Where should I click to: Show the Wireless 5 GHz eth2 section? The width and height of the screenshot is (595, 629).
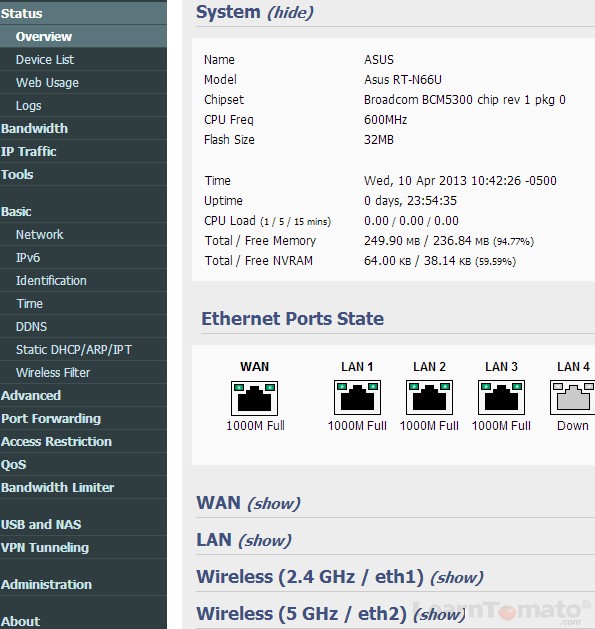click(439, 615)
